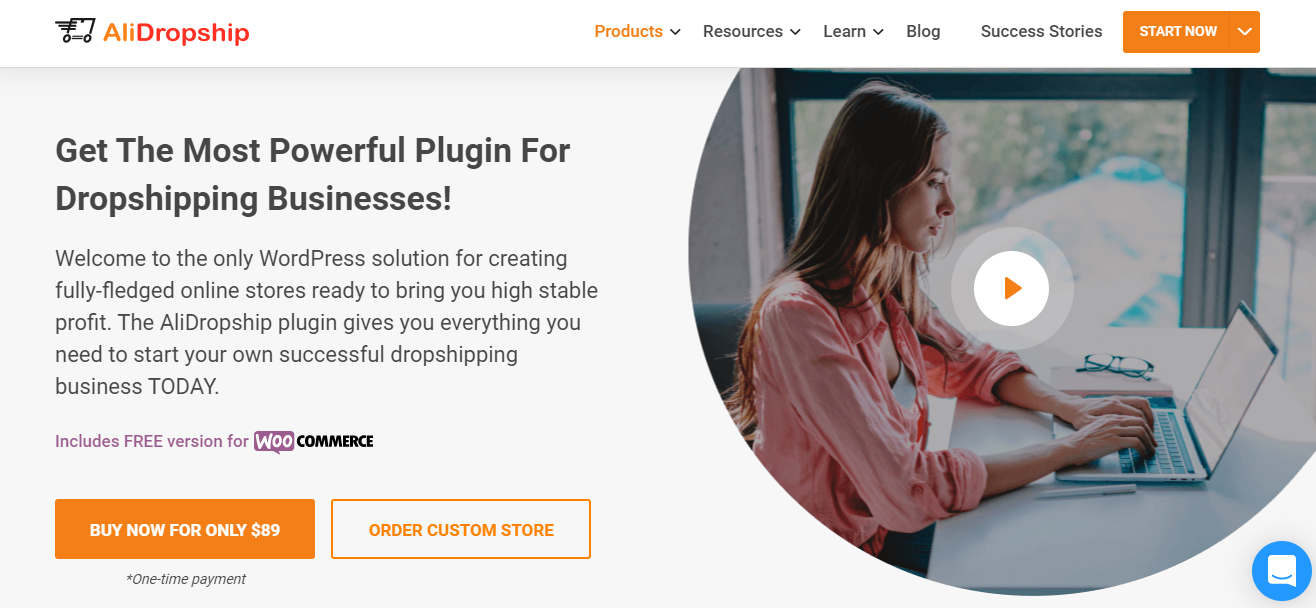Go to the Blog page
1316x608 pixels.
(923, 31)
